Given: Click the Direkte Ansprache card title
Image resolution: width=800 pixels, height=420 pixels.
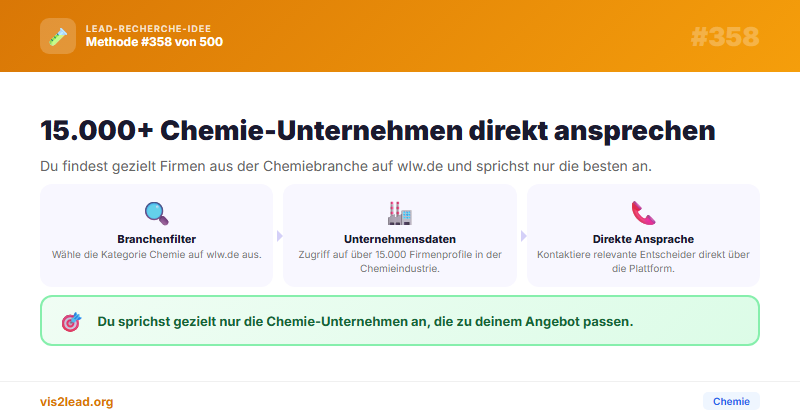Looking at the screenshot, I should (x=643, y=239).
